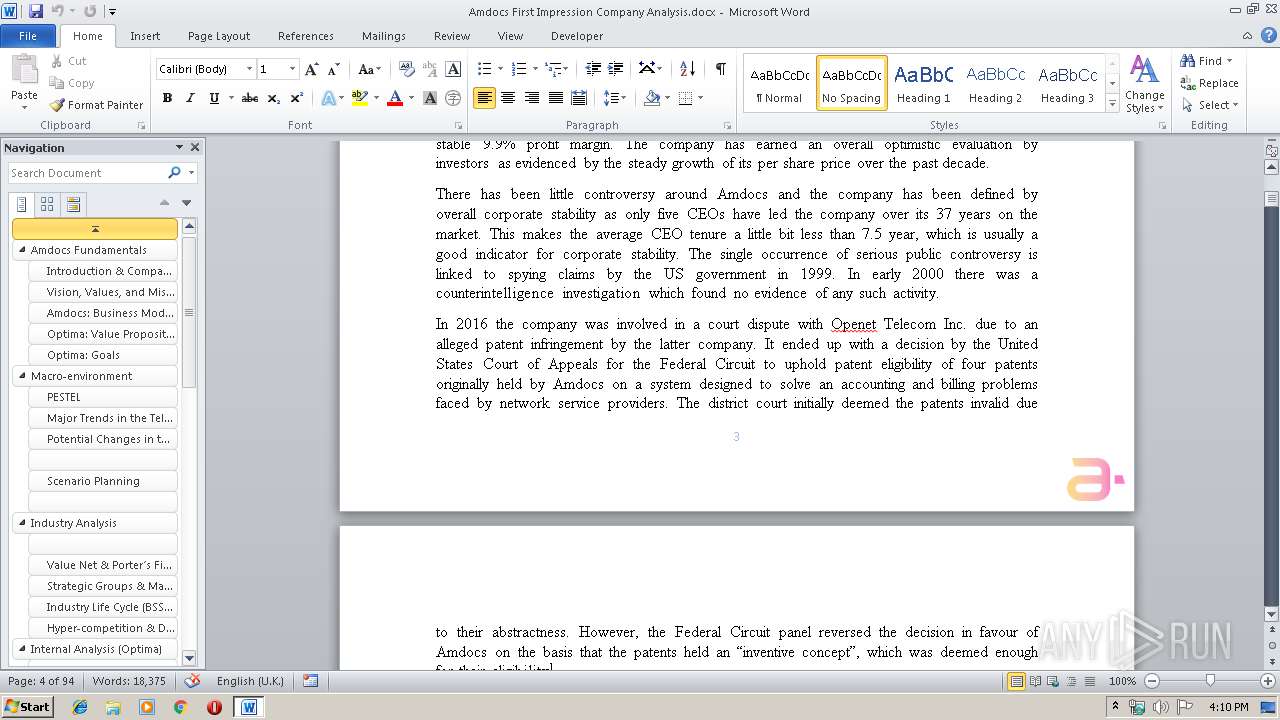This screenshot has height=720, width=1280.
Task: Open Change Styles menu
Action: [x=1144, y=85]
